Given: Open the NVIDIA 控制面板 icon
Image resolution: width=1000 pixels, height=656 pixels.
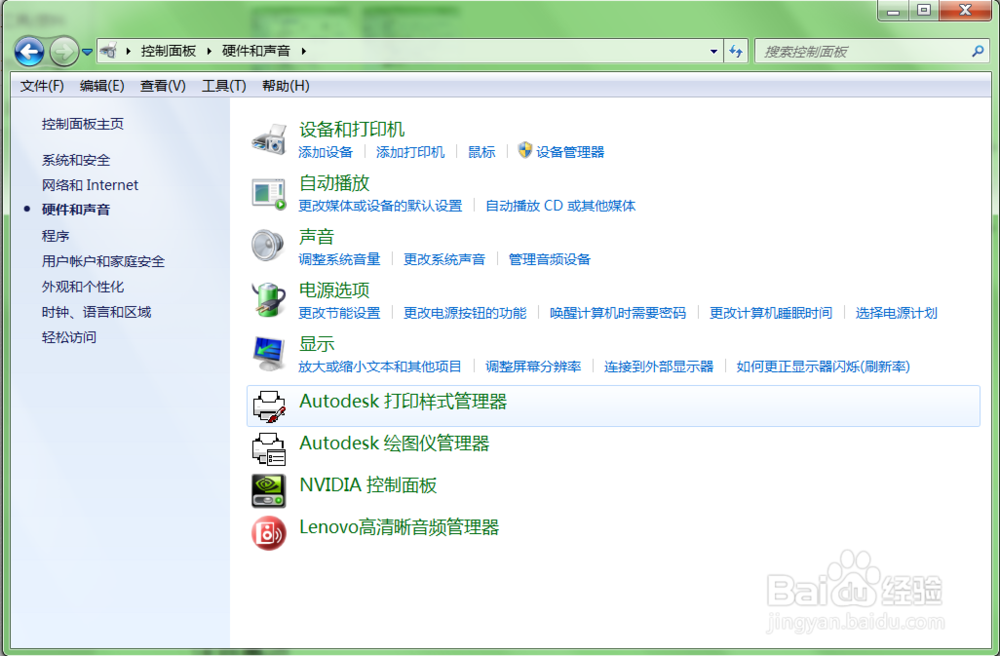Looking at the screenshot, I should coord(268,490).
